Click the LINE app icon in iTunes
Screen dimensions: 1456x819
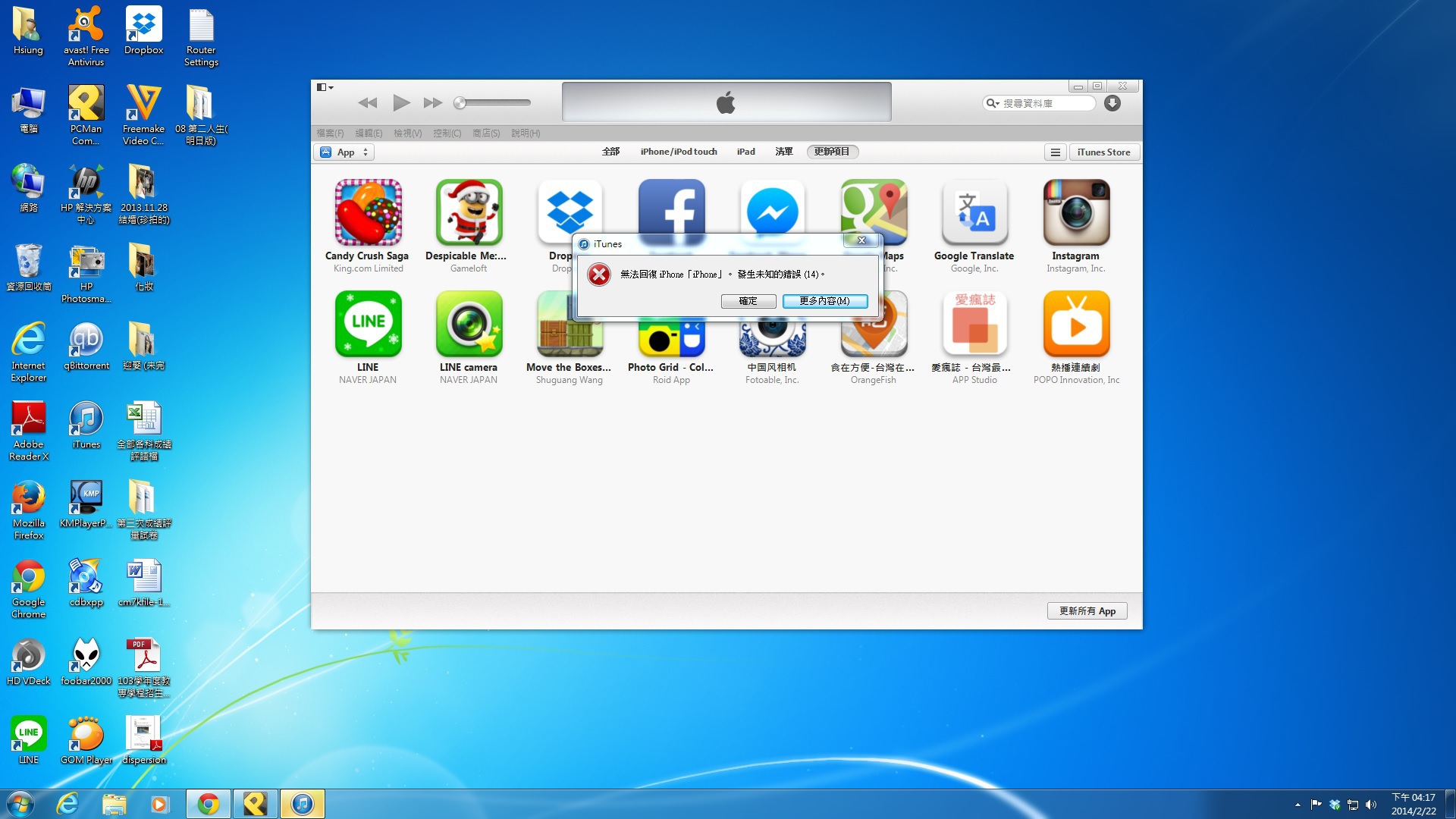click(368, 324)
